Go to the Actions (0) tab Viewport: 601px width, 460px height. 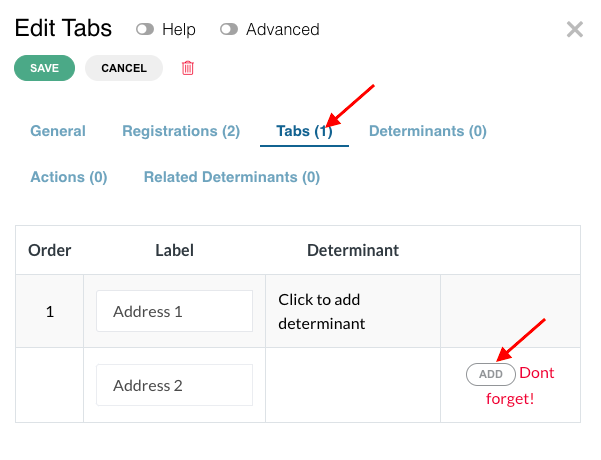69,177
